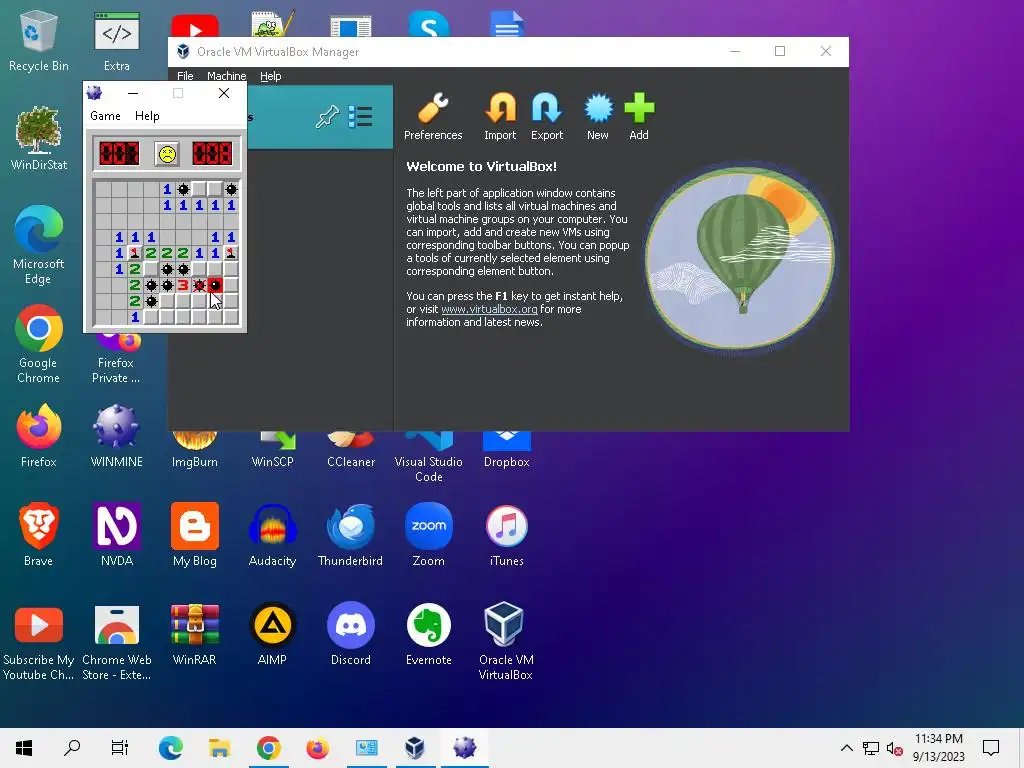
Task: Open Machine menu in VirtualBox Manager
Action: click(x=226, y=76)
